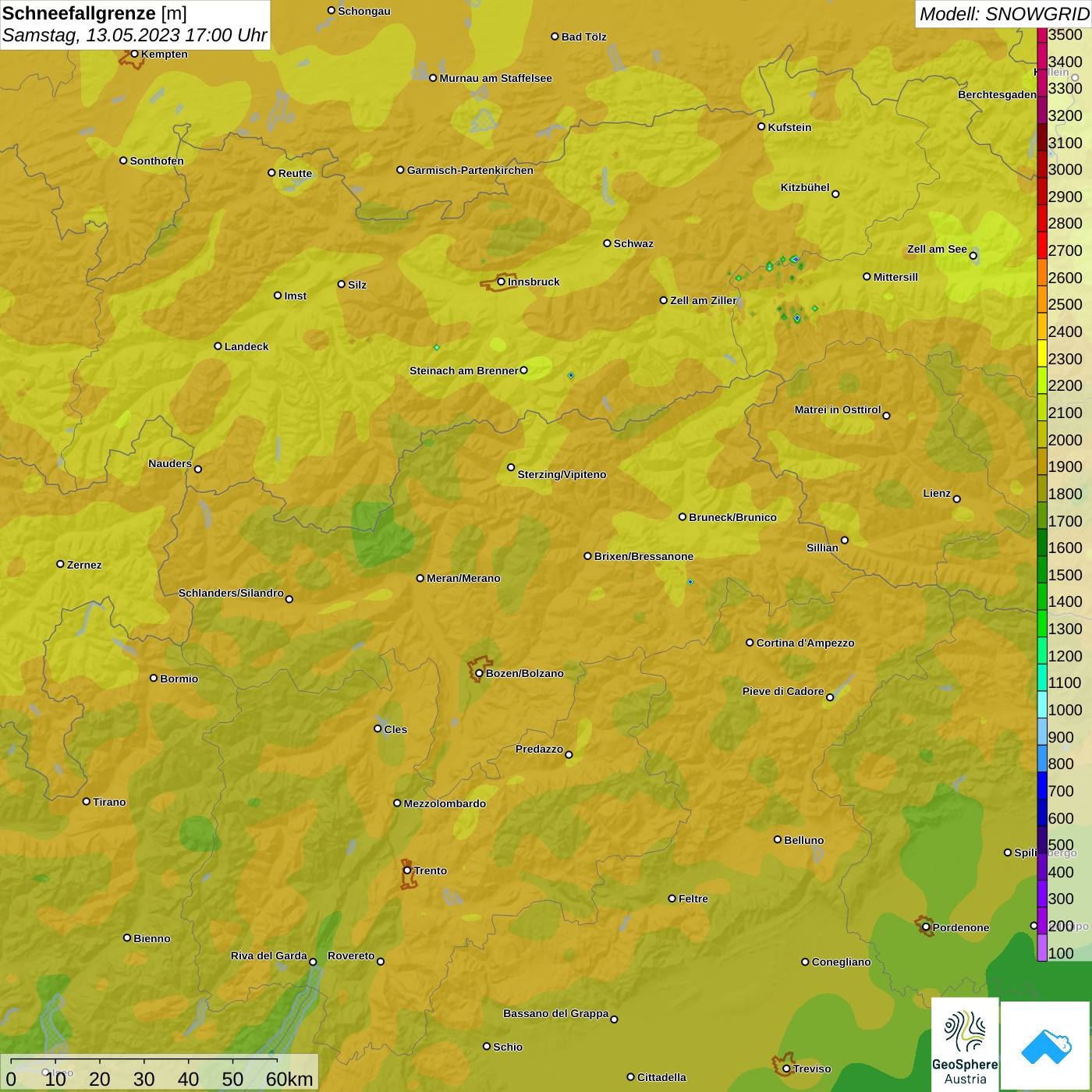Click the Kufstein label
1092x1092 pixels.
[789, 127]
